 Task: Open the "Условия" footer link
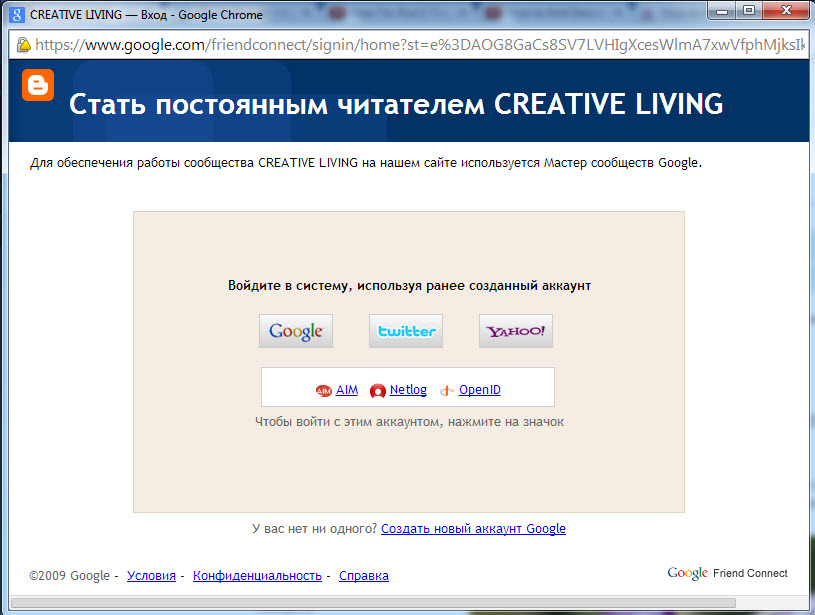coord(151,575)
